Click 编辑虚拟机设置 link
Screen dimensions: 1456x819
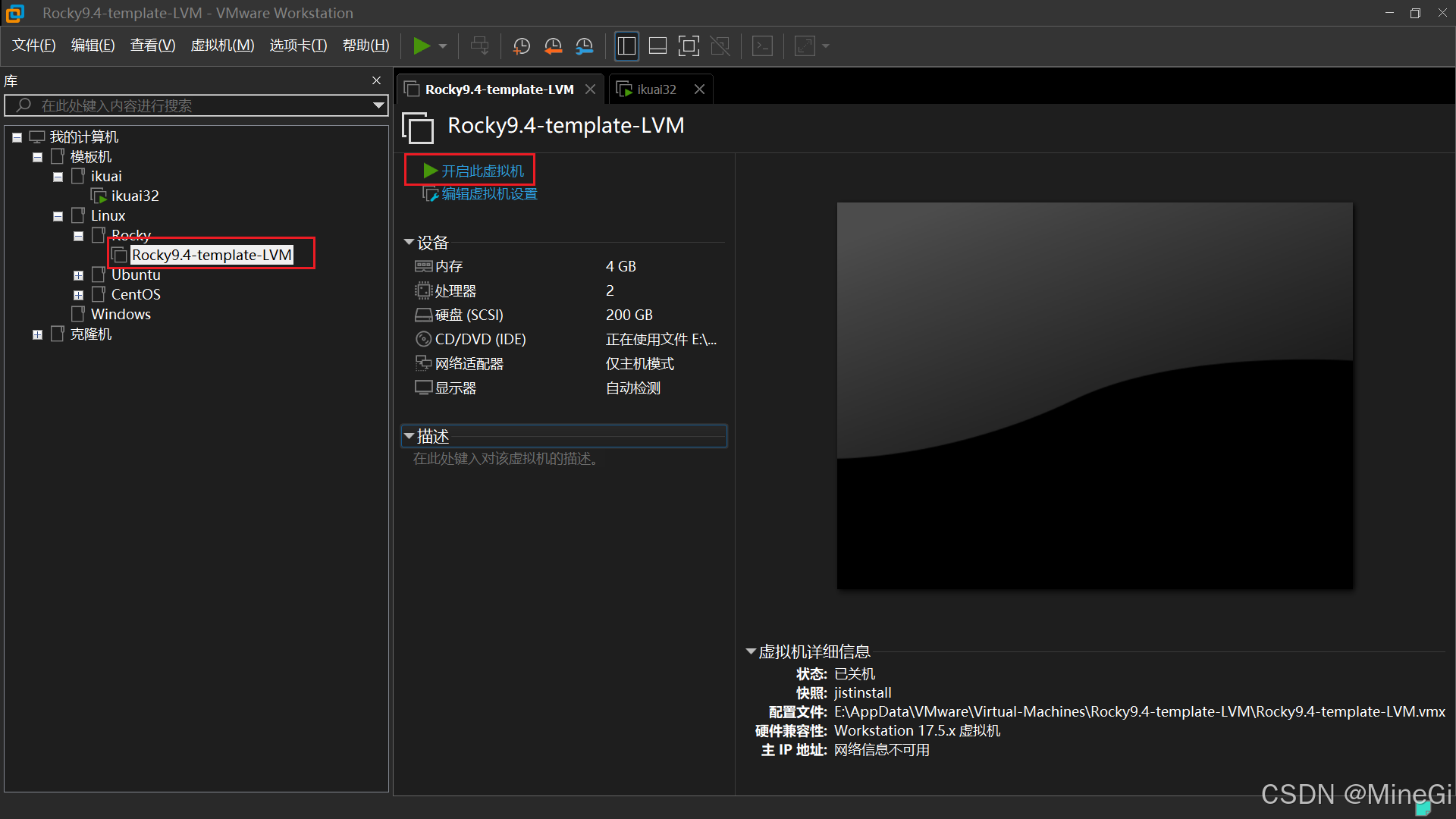489,194
